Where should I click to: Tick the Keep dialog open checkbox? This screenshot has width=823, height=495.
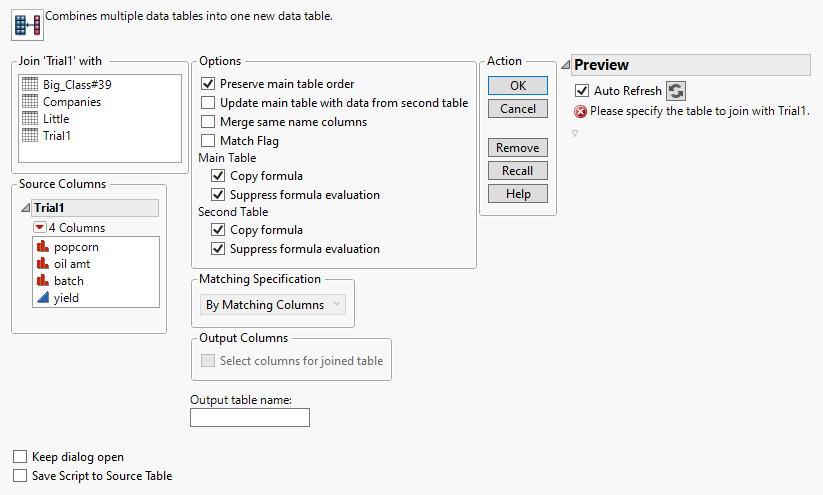[x=20, y=457]
